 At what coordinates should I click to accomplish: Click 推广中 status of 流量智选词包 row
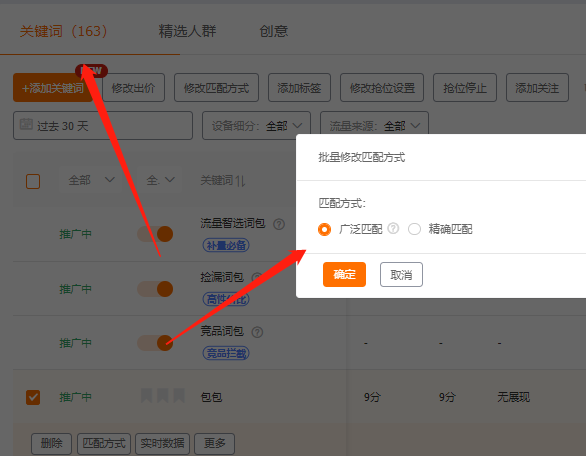pyautogui.click(x=75, y=234)
